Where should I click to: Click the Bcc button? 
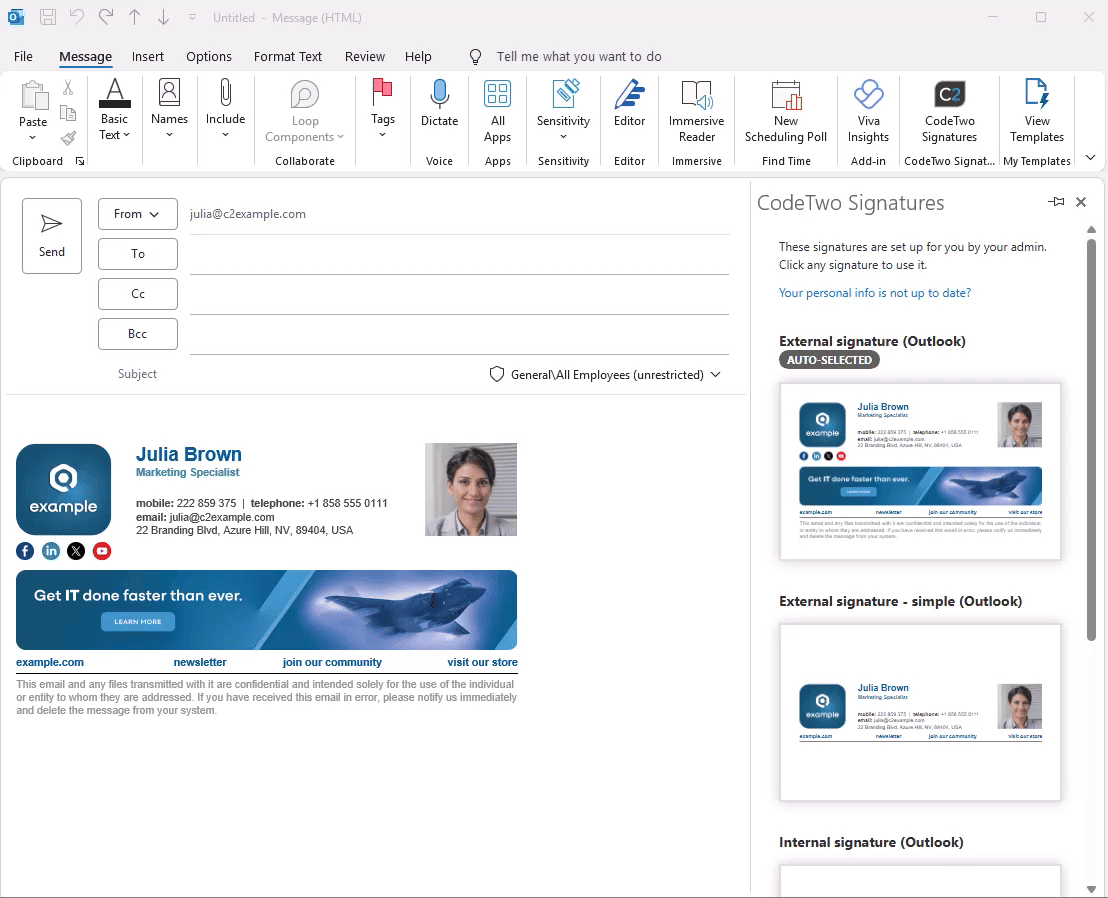[138, 333]
